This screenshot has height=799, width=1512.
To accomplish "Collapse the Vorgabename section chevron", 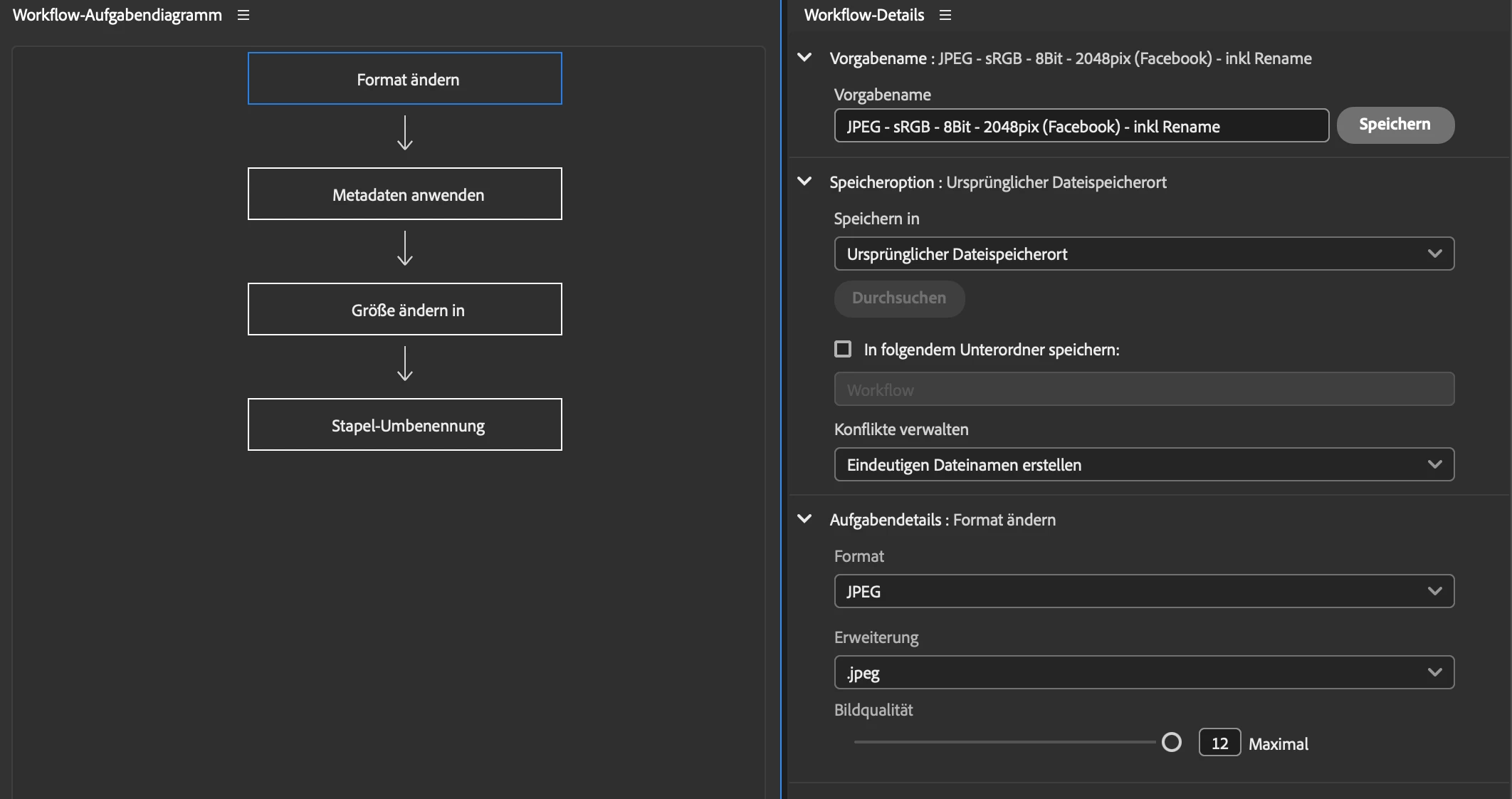I will coord(804,58).
